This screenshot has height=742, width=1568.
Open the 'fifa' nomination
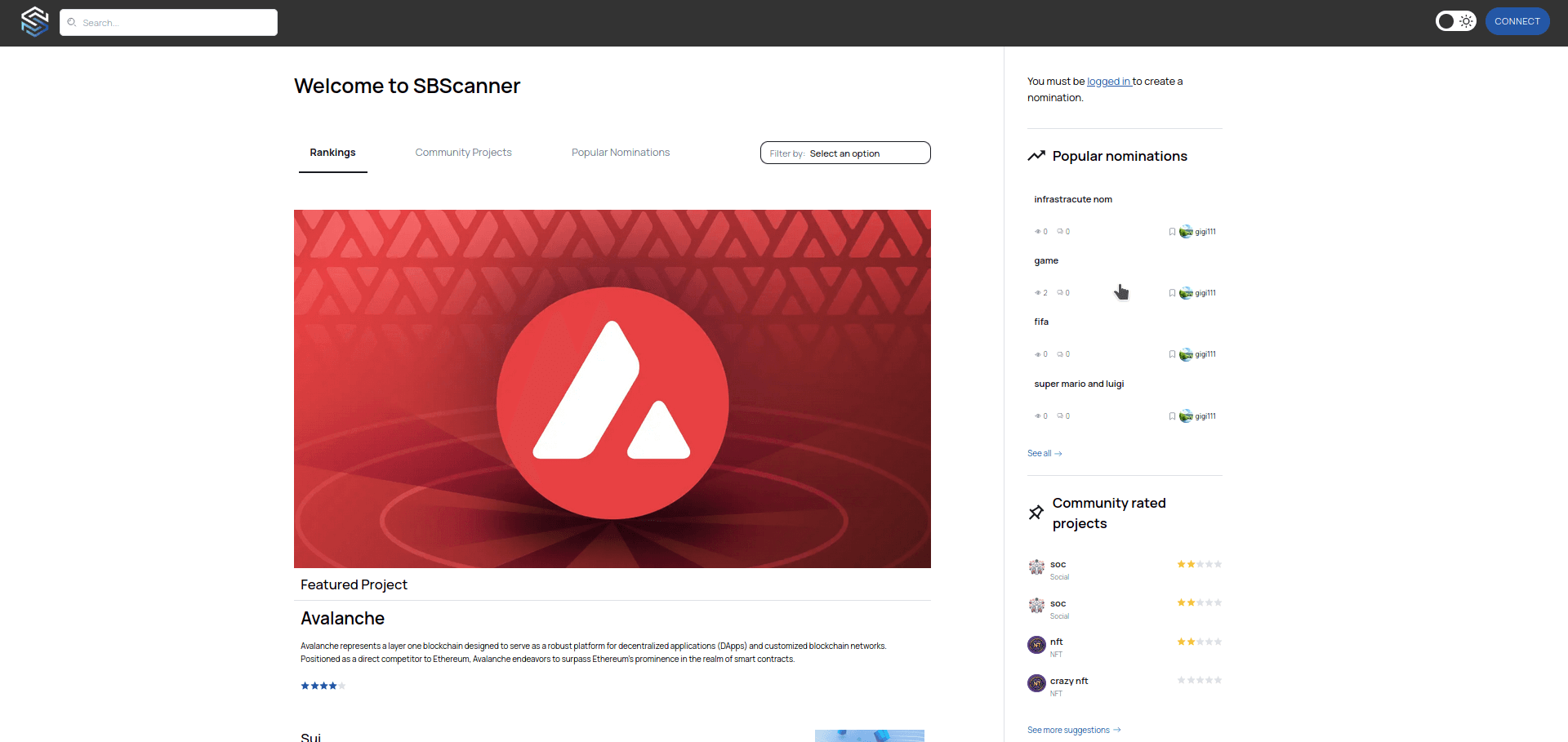coord(1041,322)
